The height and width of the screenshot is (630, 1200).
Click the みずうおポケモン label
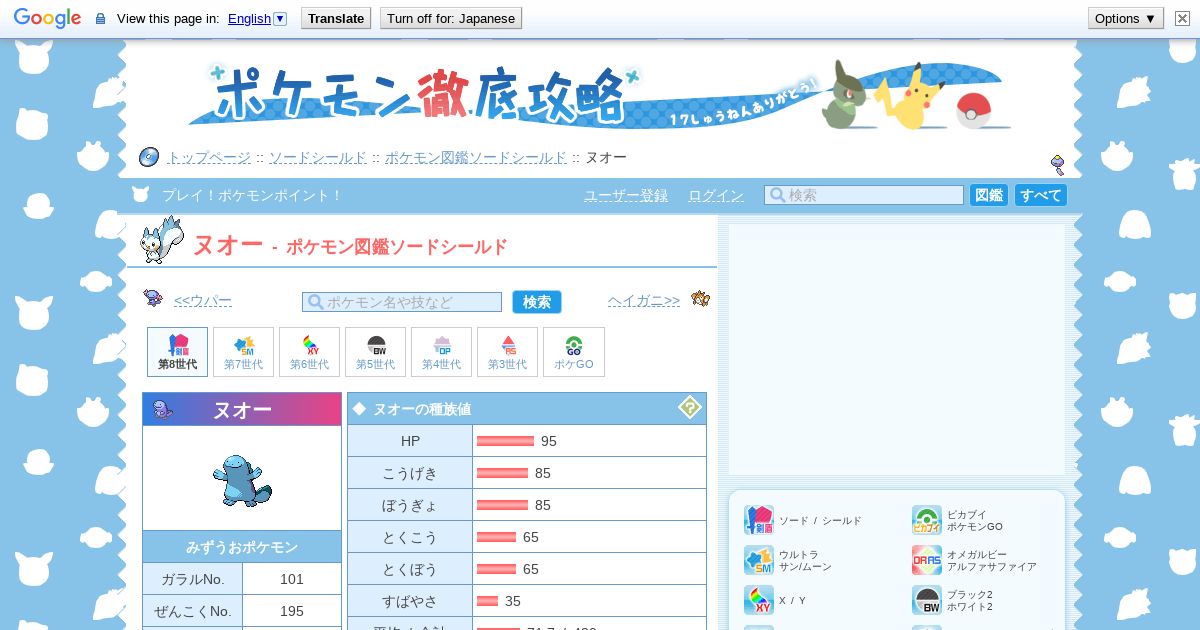pyautogui.click(x=242, y=547)
